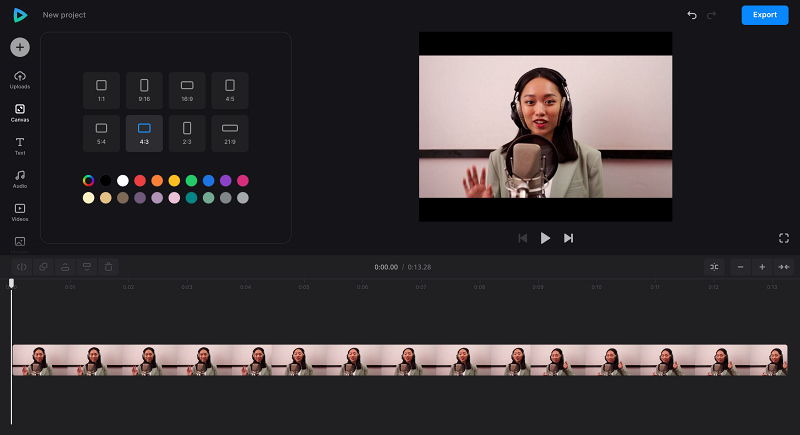
Task: Open the Videos sidebar panel
Action: (x=20, y=213)
